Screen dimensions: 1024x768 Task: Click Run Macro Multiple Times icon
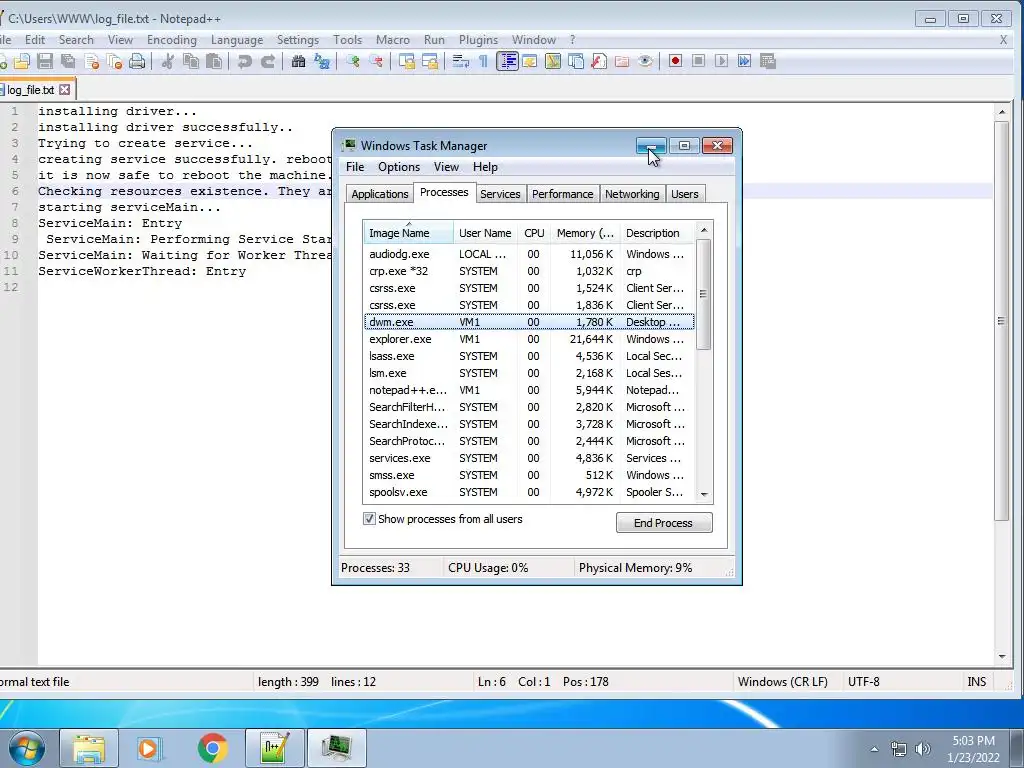pos(744,61)
